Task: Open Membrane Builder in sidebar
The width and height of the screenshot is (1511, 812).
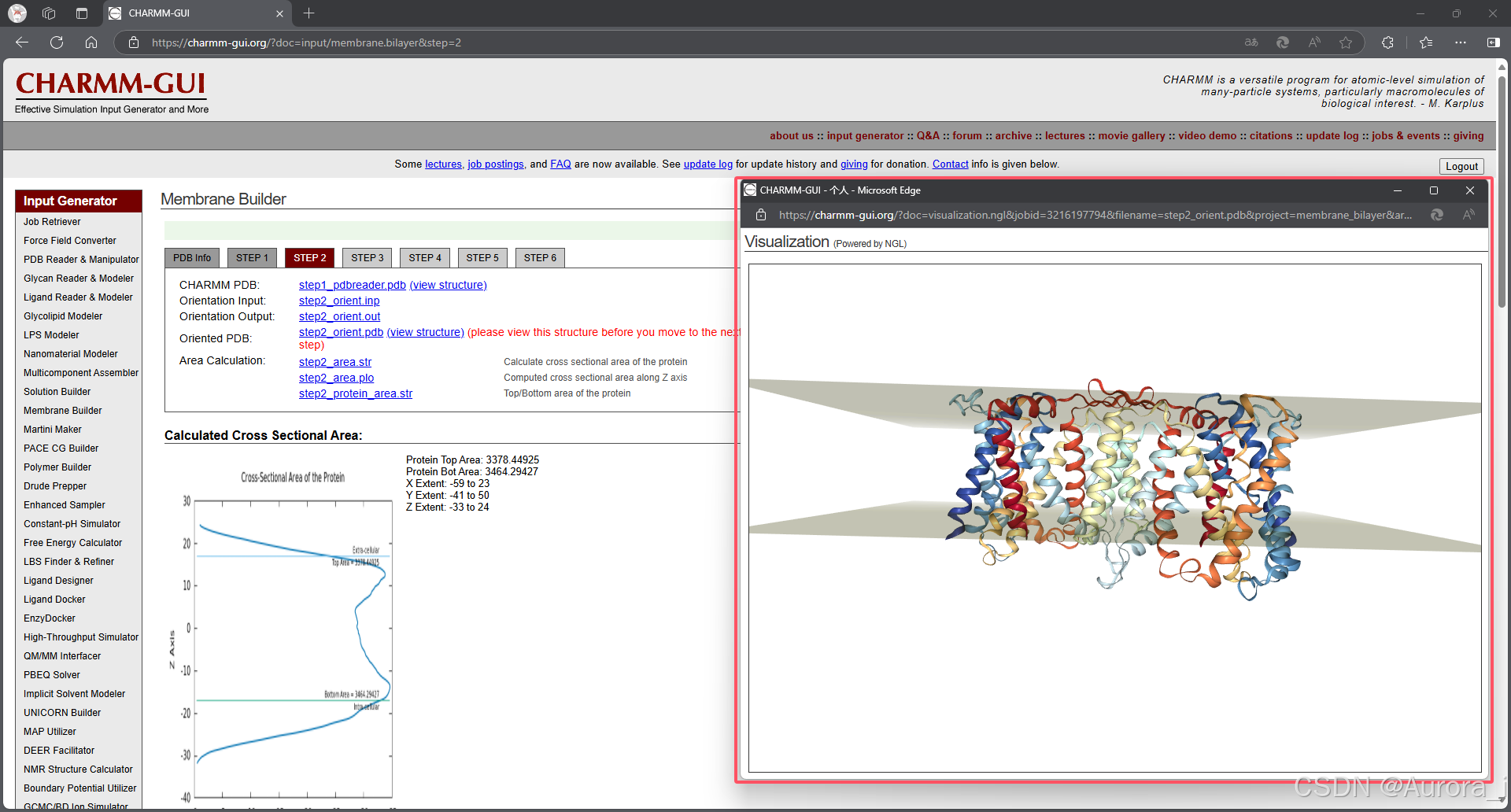Action: click(63, 411)
